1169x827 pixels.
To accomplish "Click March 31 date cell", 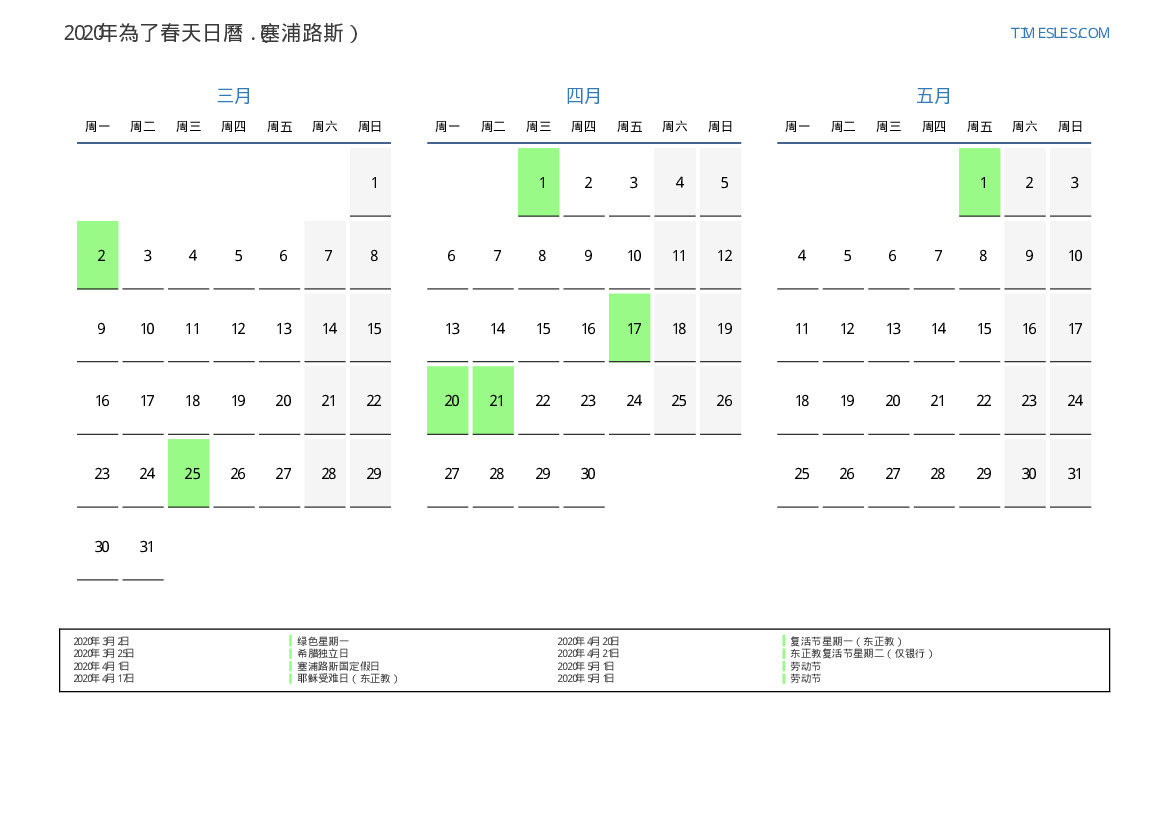I will tap(143, 546).
